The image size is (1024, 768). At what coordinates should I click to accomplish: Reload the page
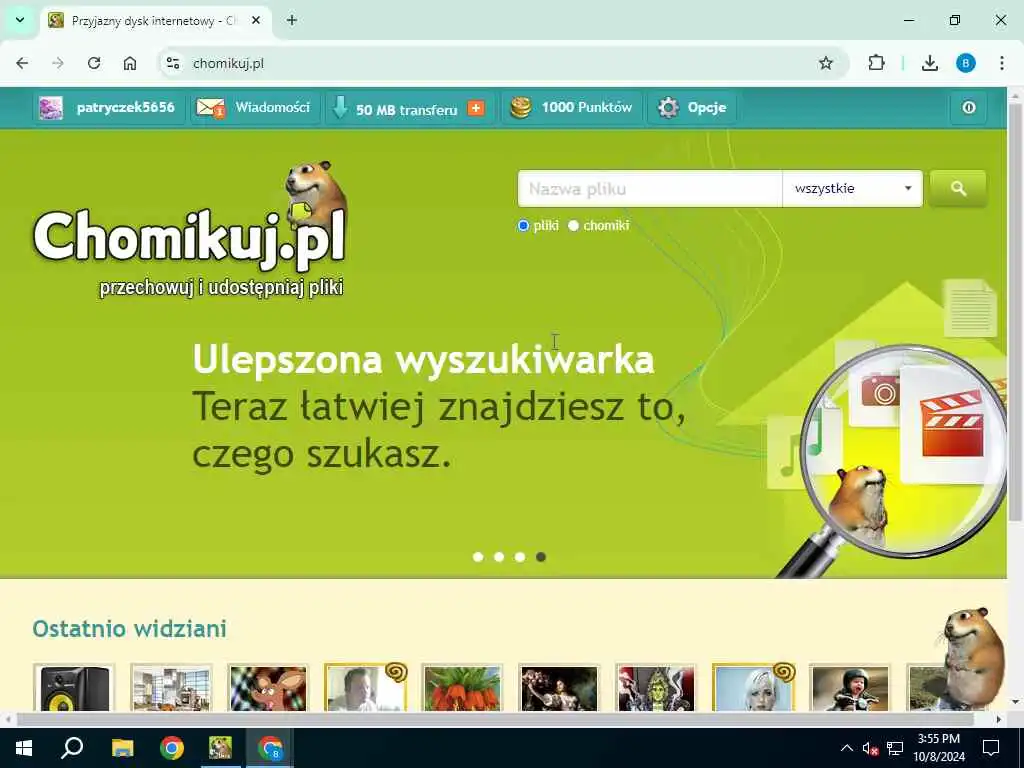(x=94, y=63)
